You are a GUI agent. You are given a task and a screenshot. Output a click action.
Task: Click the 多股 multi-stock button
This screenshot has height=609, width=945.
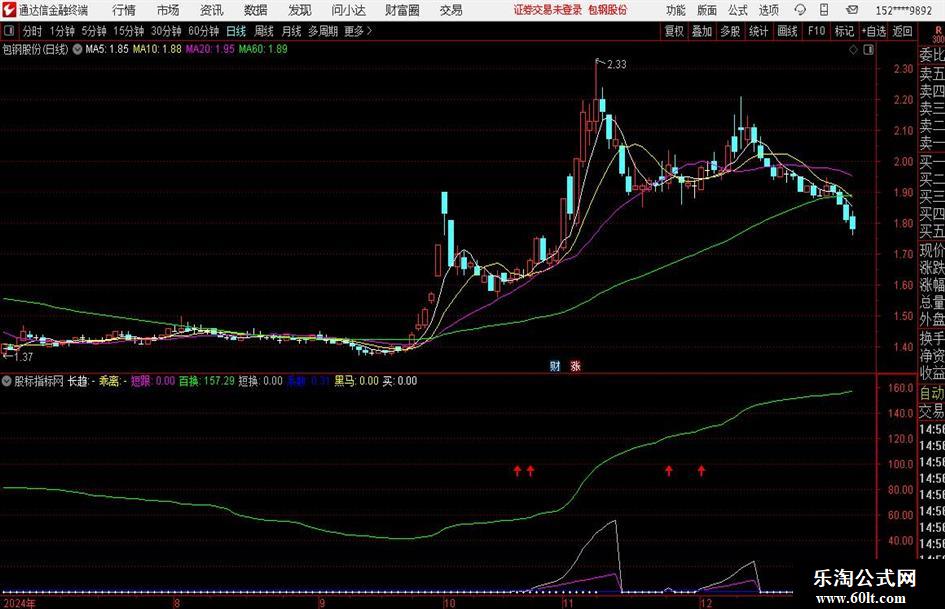730,31
